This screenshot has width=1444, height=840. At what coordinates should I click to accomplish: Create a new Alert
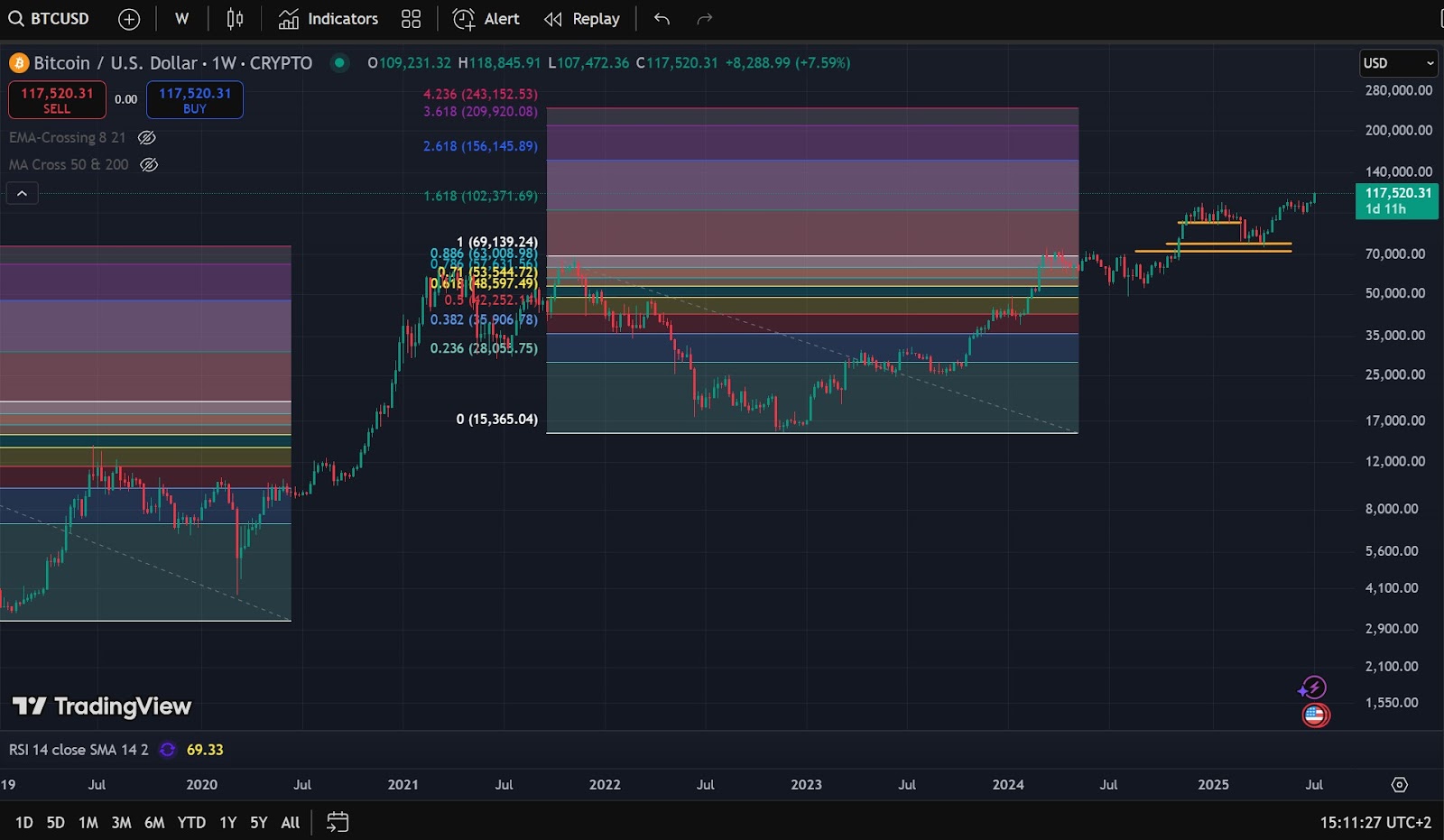(486, 19)
